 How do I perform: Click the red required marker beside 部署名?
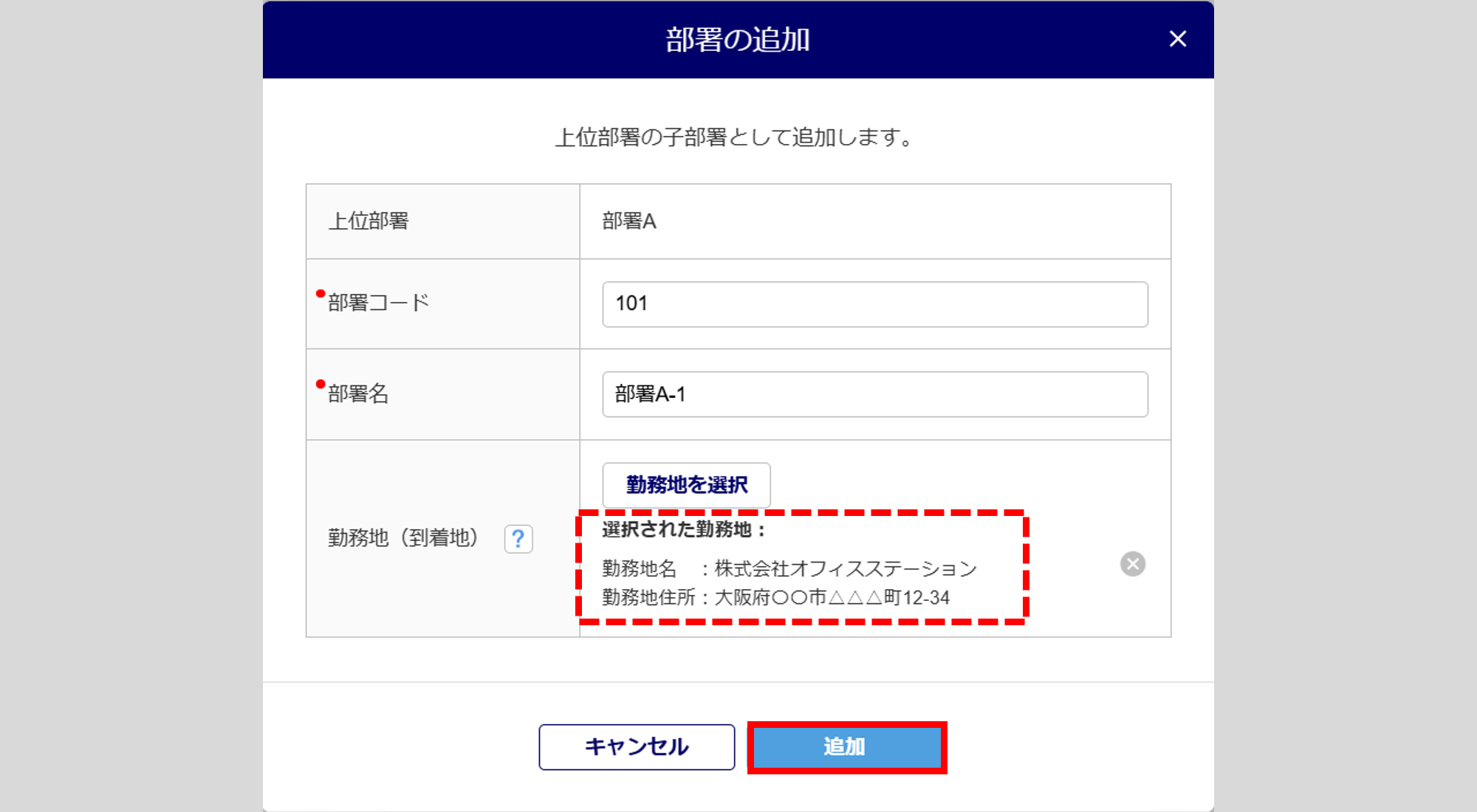coord(321,384)
